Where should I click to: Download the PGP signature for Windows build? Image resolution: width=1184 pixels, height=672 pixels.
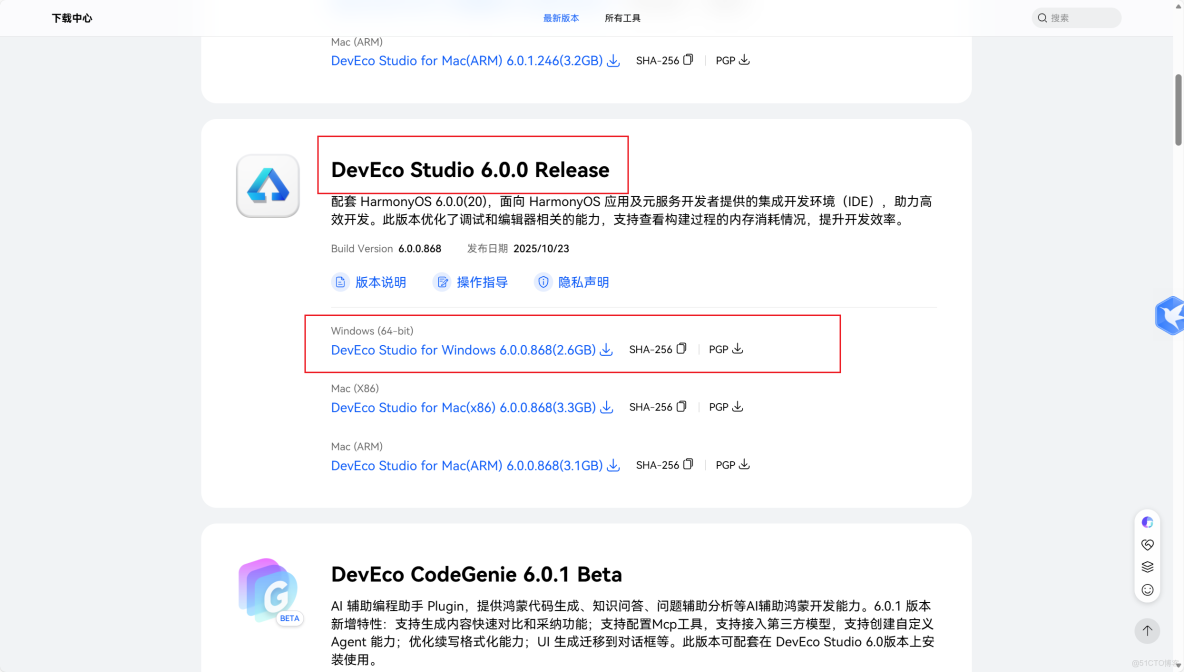[739, 348]
